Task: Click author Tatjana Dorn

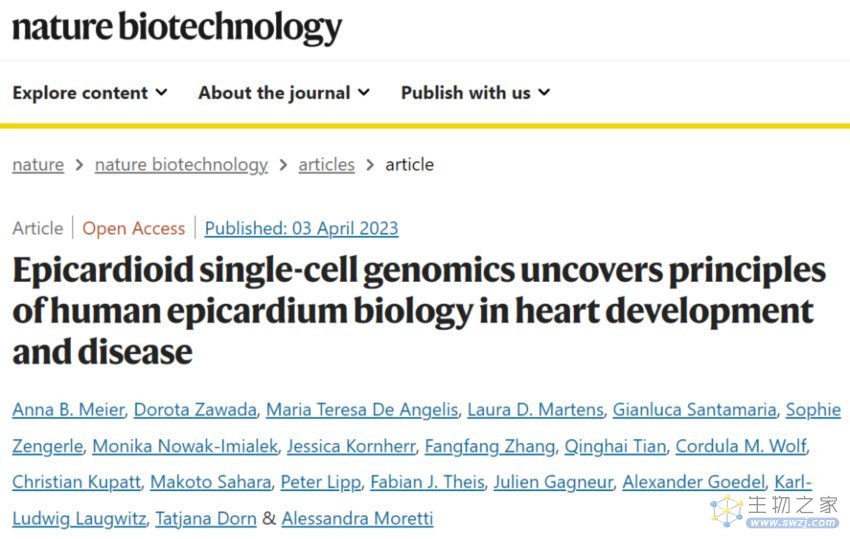Action: (x=206, y=519)
